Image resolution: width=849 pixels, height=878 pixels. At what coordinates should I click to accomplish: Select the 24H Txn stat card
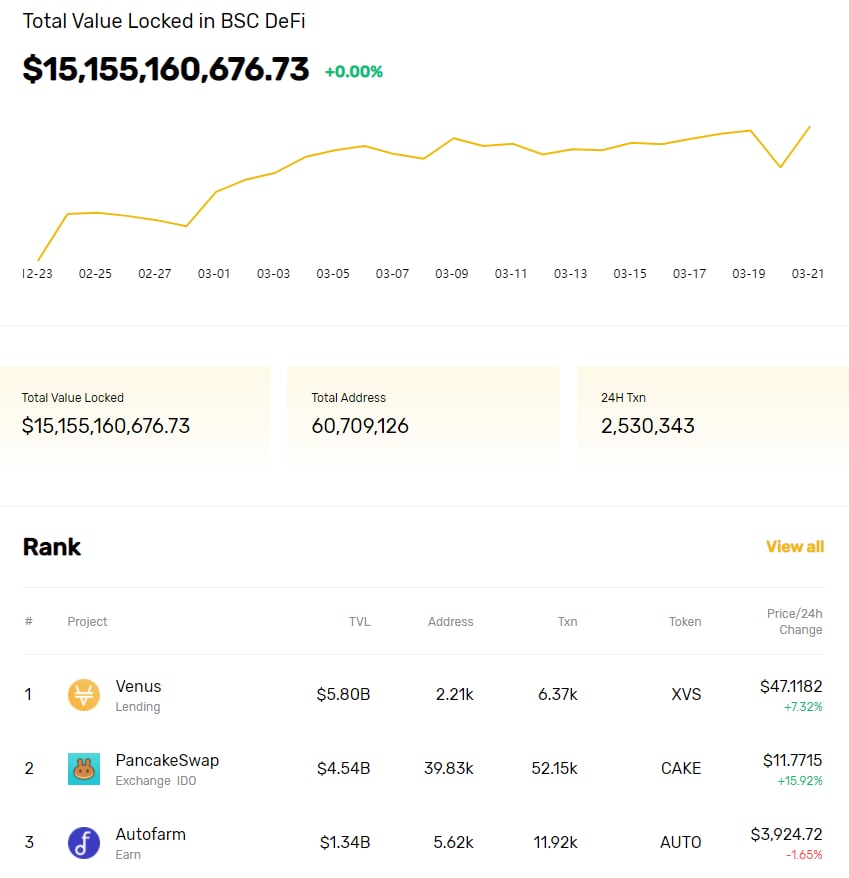point(712,414)
